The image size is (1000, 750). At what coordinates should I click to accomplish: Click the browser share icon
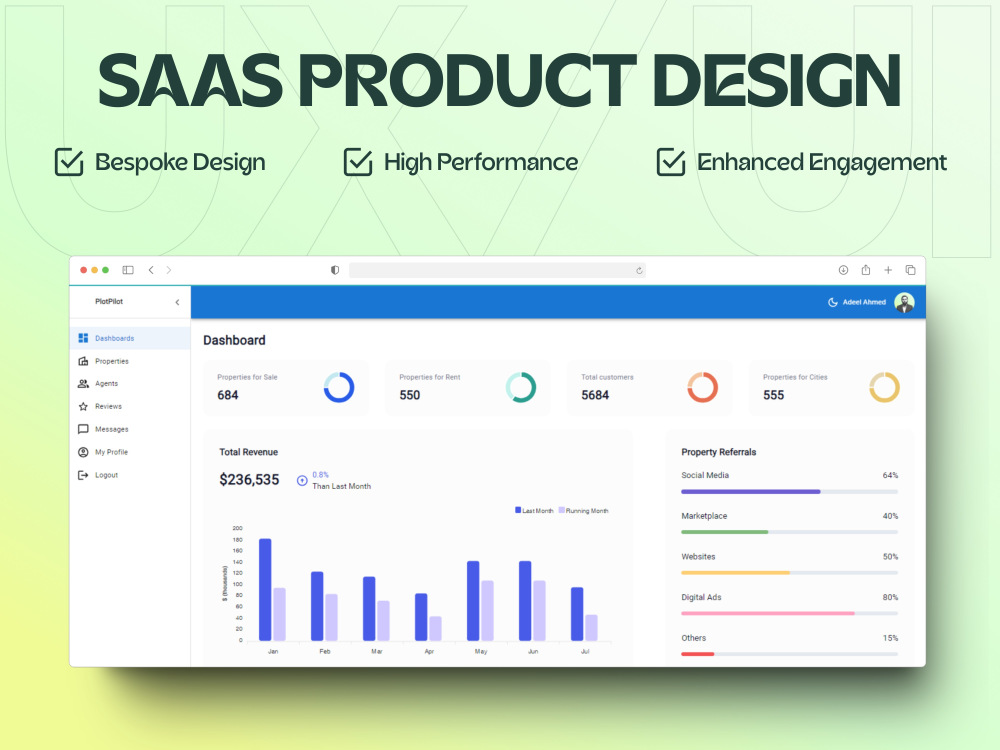coord(865,270)
